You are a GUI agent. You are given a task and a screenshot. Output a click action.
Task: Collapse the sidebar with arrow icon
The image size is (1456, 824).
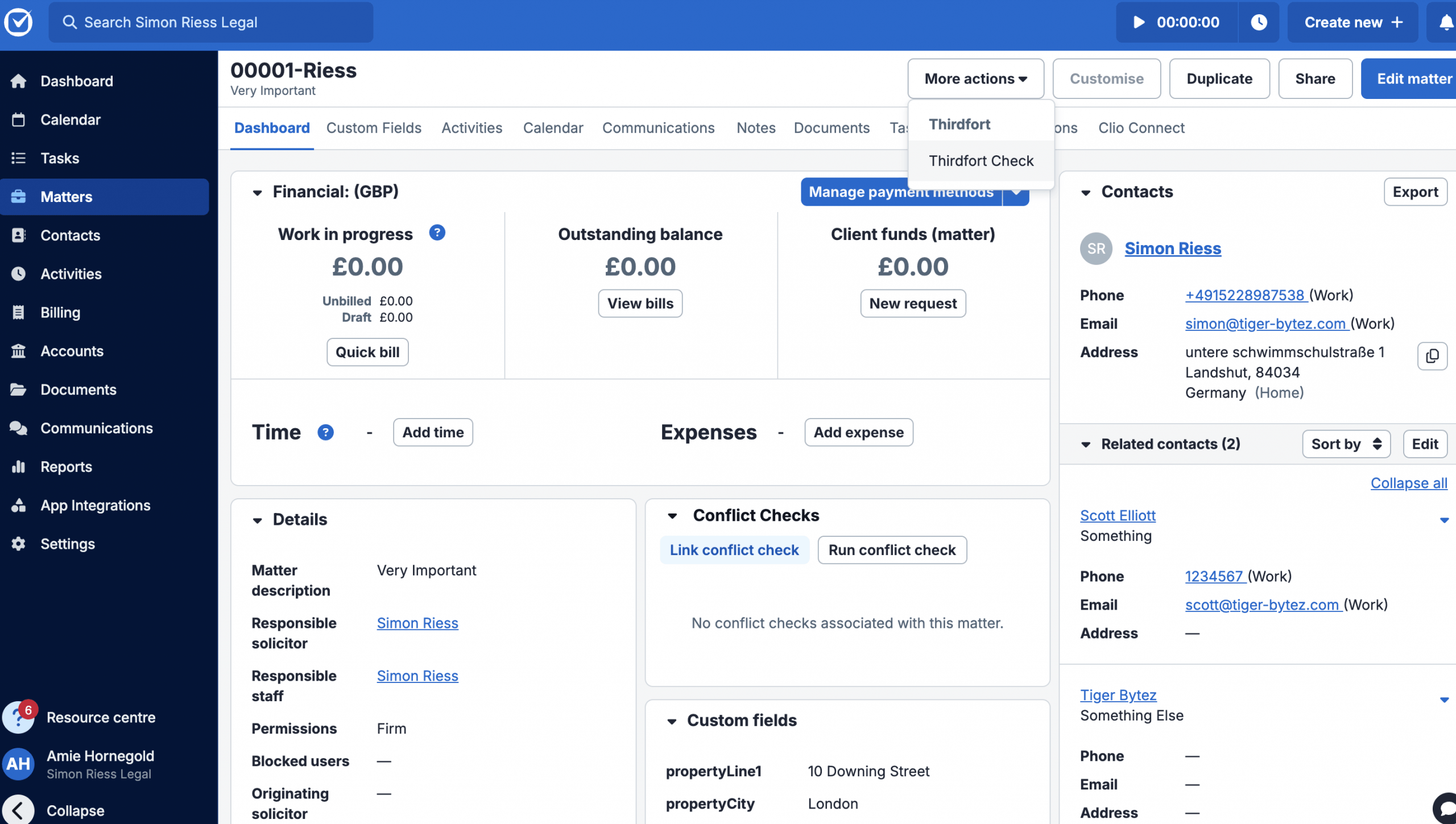19,810
